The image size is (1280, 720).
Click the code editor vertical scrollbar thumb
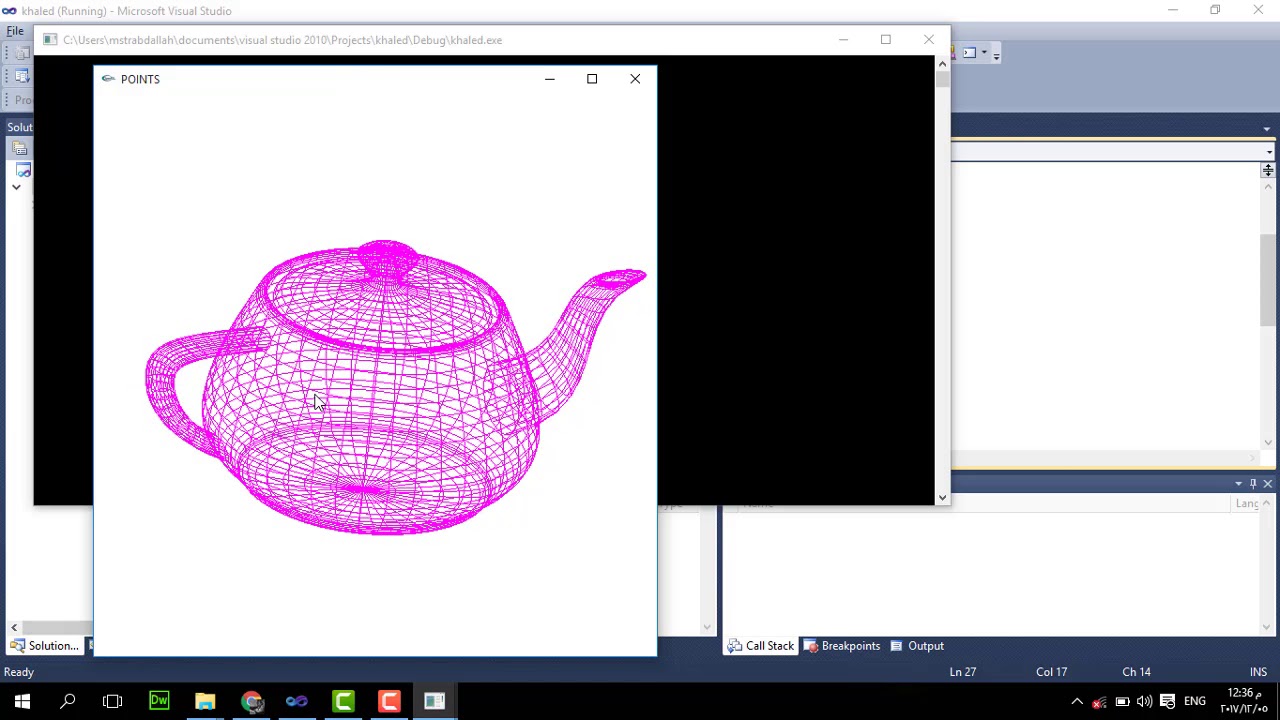pos(1268,280)
